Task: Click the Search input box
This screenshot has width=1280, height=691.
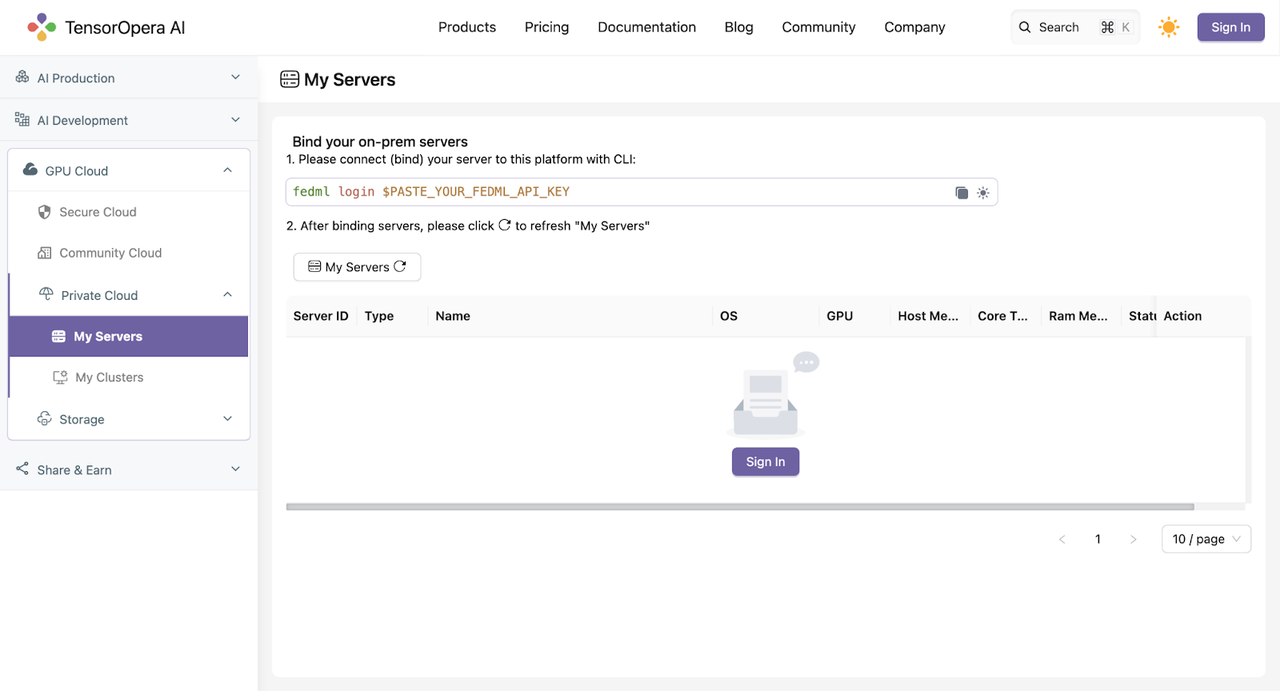Action: [x=1075, y=27]
